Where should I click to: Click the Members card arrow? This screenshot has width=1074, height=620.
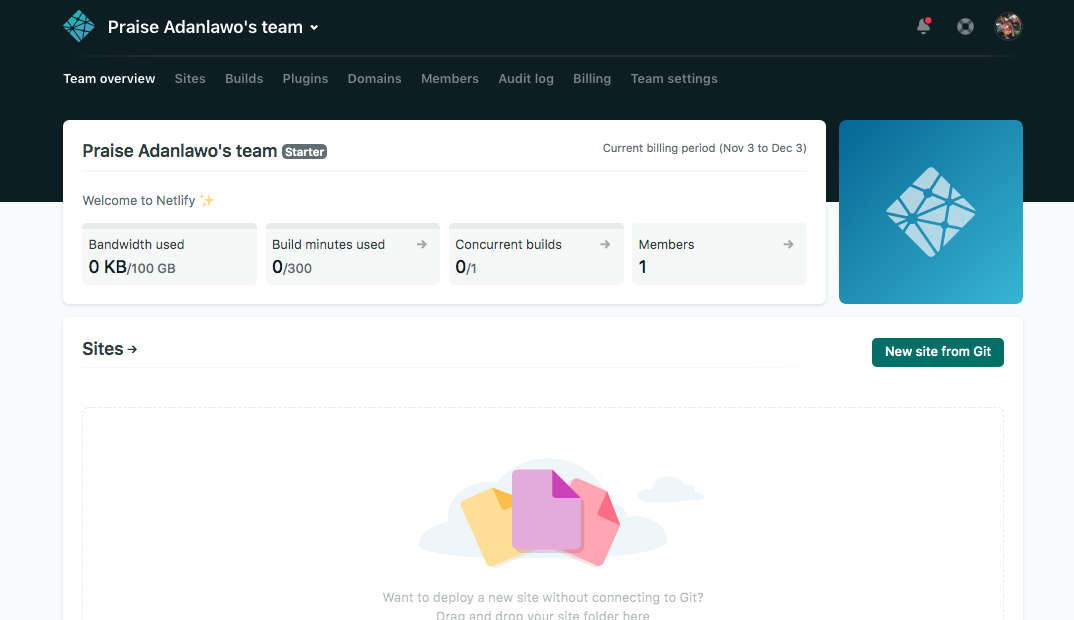click(788, 245)
